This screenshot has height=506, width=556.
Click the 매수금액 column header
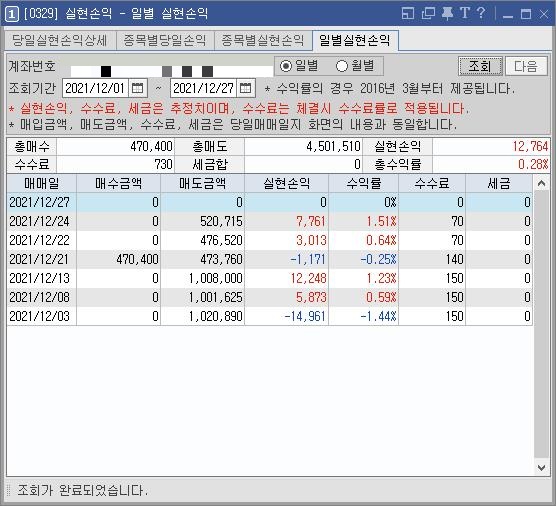pyautogui.click(x=118, y=183)
